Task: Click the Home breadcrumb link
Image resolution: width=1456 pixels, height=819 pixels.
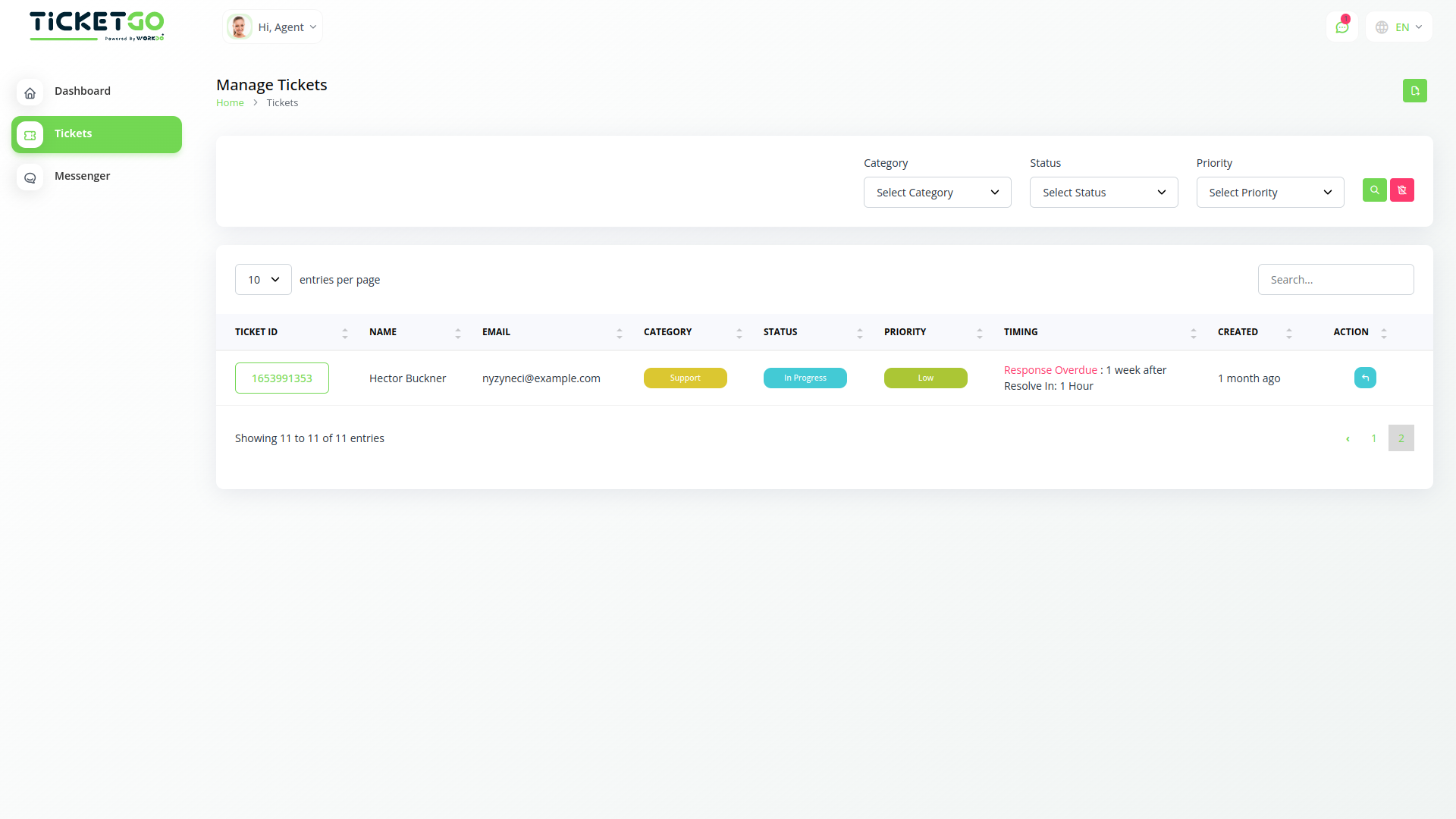Action: 230,103
